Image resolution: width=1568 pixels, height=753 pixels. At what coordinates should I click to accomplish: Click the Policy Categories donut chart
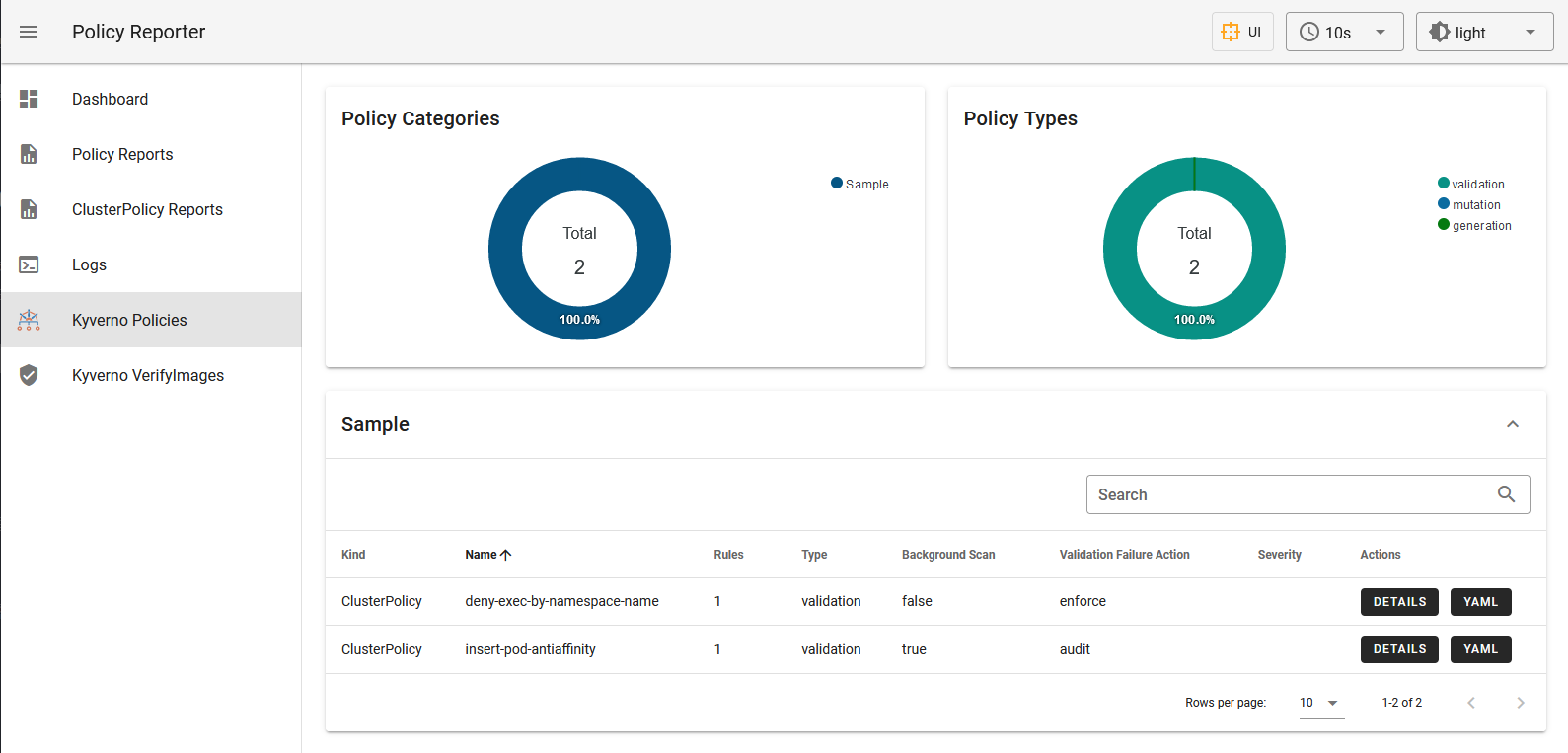(x=579, y=249)
